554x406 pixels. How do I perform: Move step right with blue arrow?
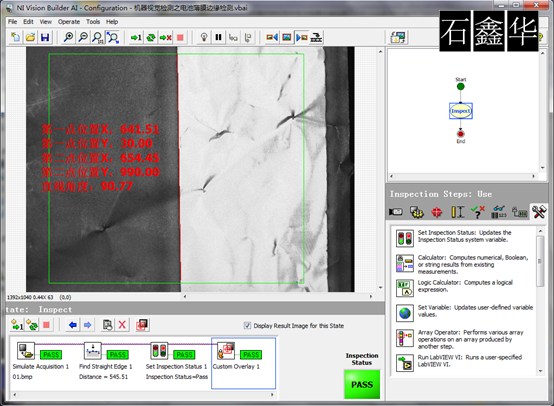[88, 325]
